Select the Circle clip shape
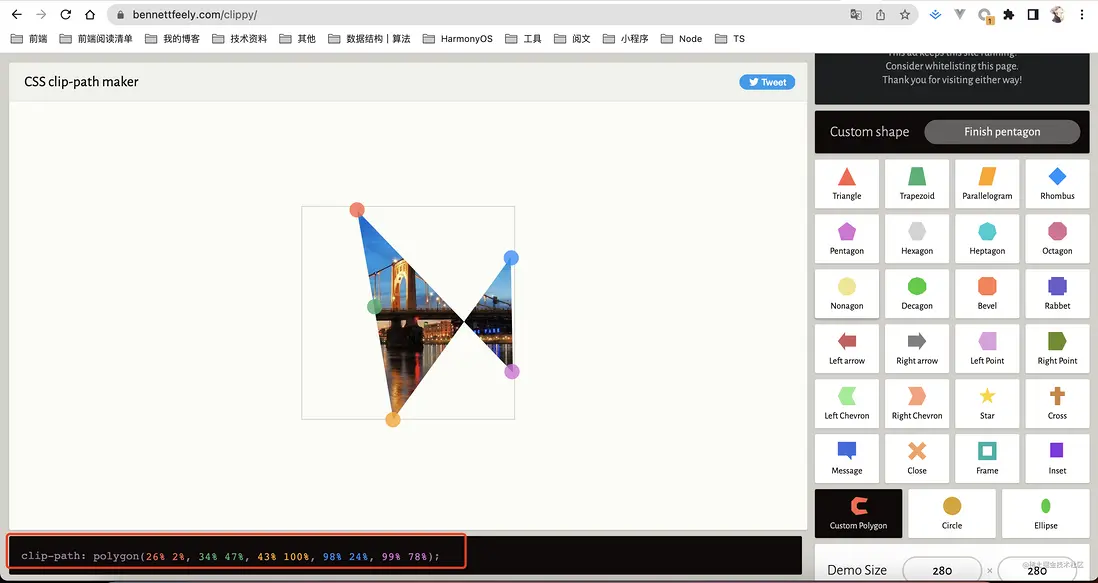This screenshot has width=1098, height=583. pyautogui.click(x=952, y=513)
